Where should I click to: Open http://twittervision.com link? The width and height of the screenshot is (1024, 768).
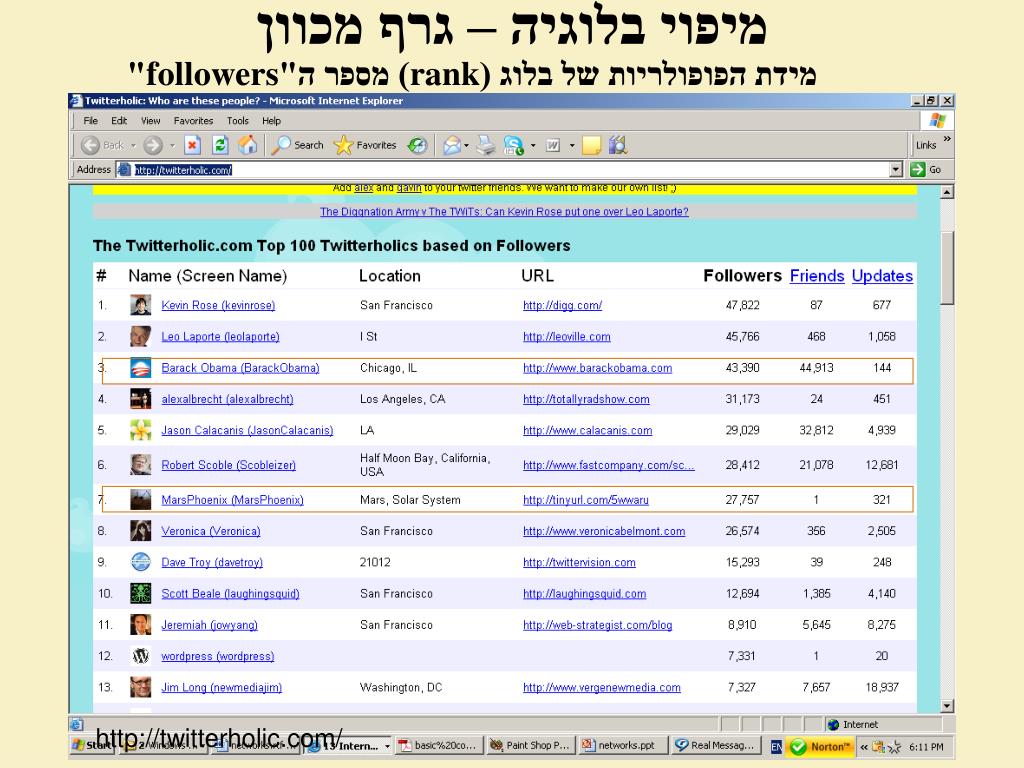click(579, 562)
